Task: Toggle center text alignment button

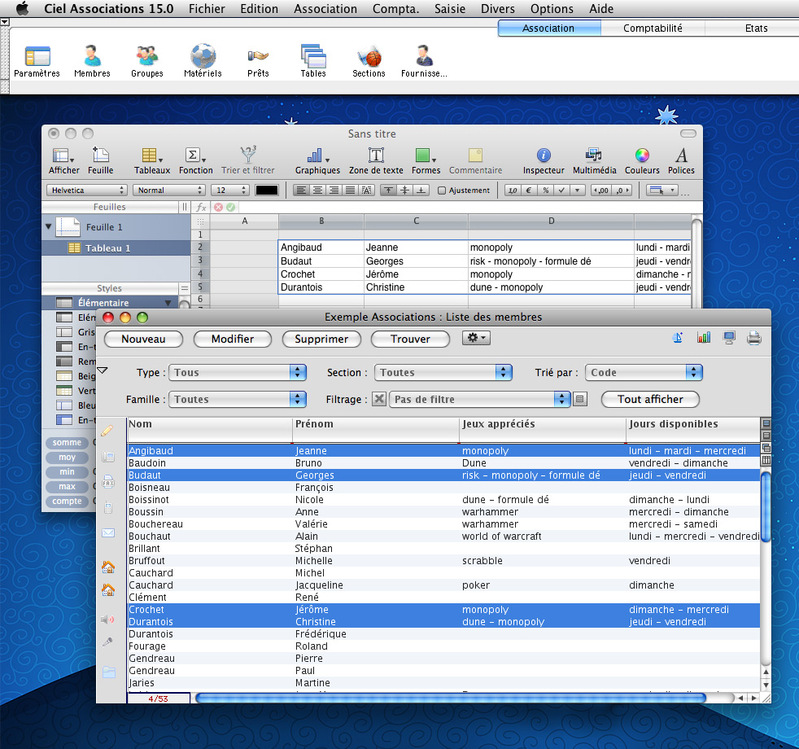Action: (317, 191)
